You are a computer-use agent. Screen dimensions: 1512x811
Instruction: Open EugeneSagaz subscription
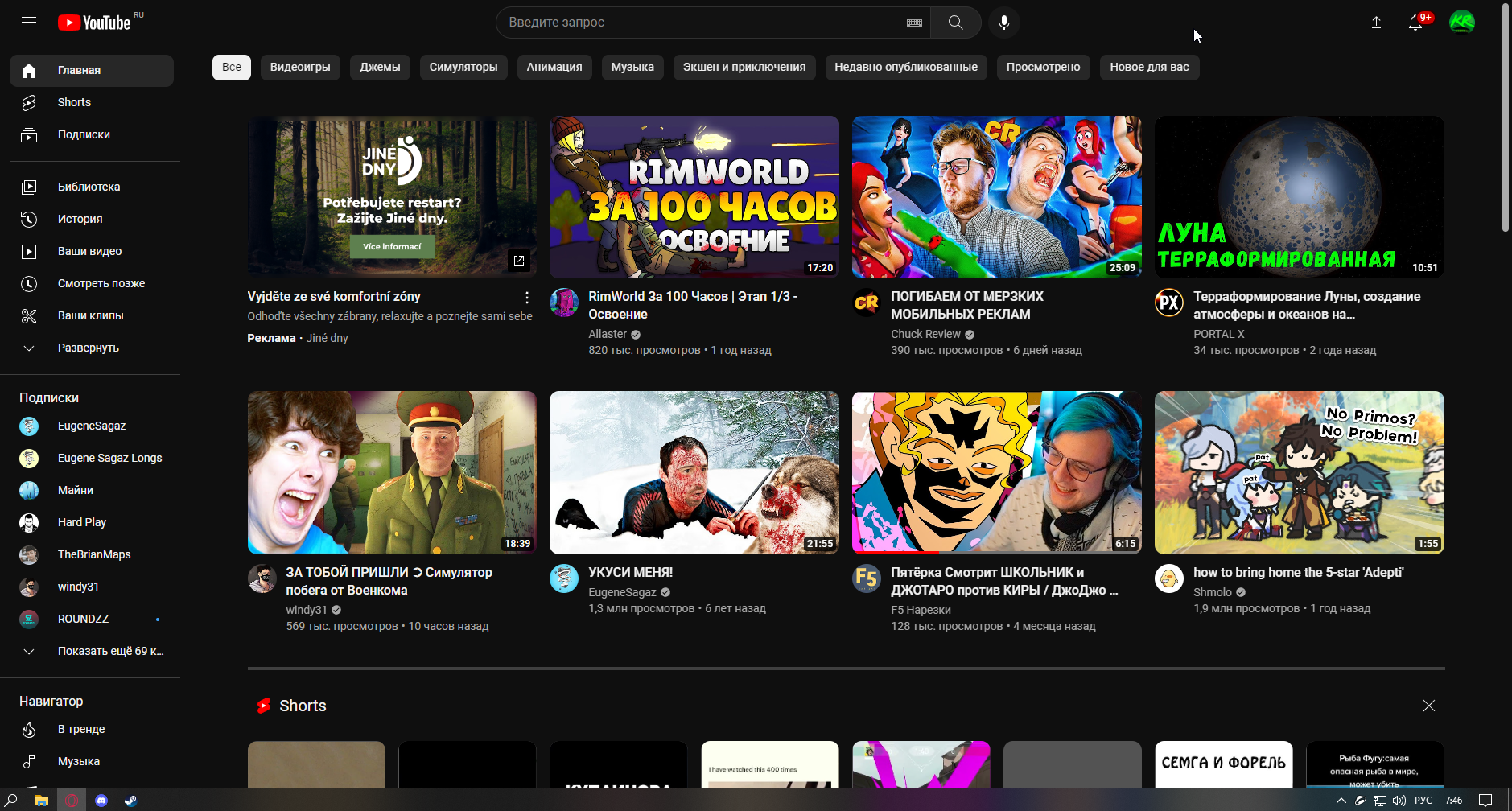92,426
